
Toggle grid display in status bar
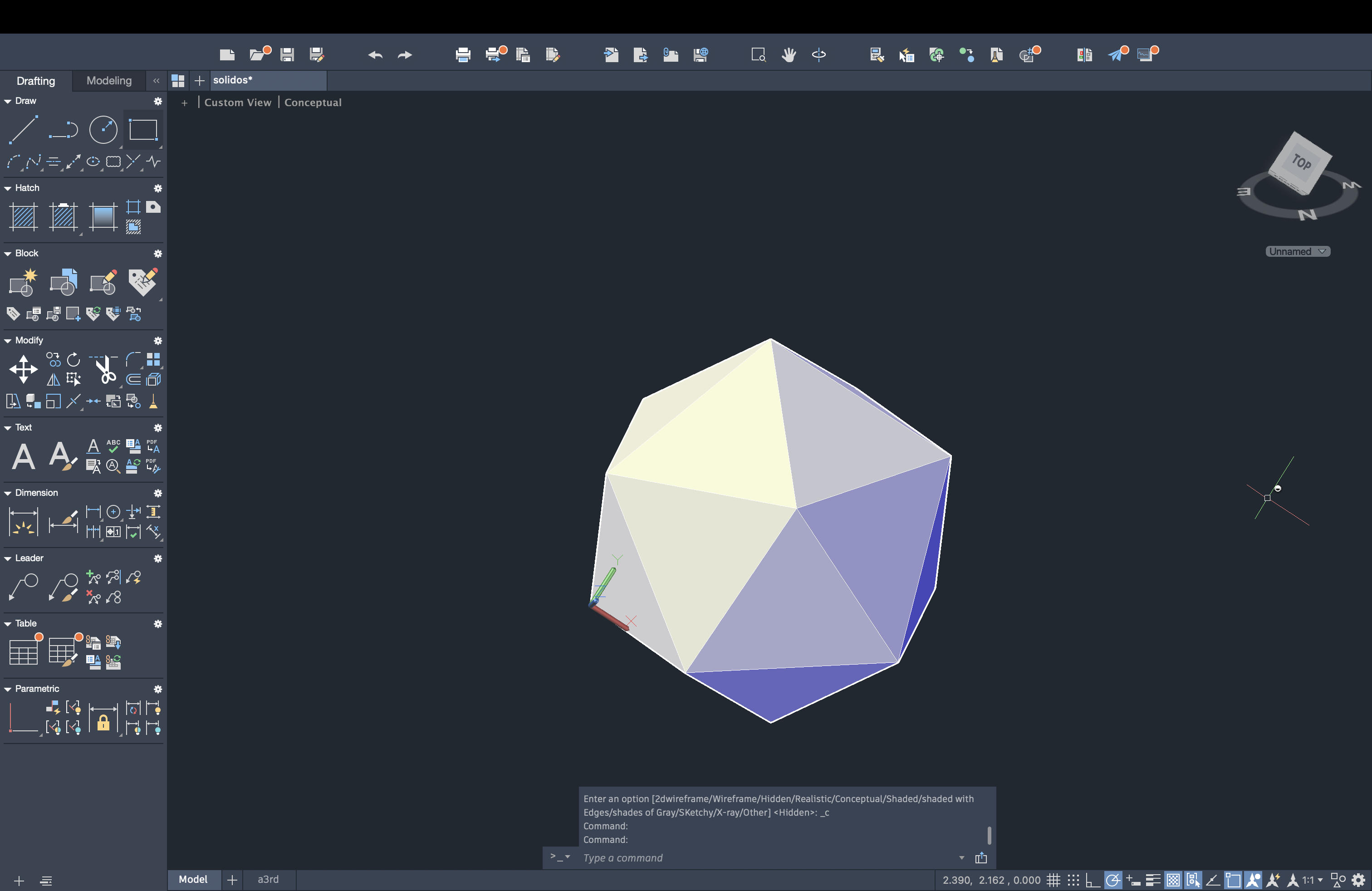click(x=1053, y=880)
